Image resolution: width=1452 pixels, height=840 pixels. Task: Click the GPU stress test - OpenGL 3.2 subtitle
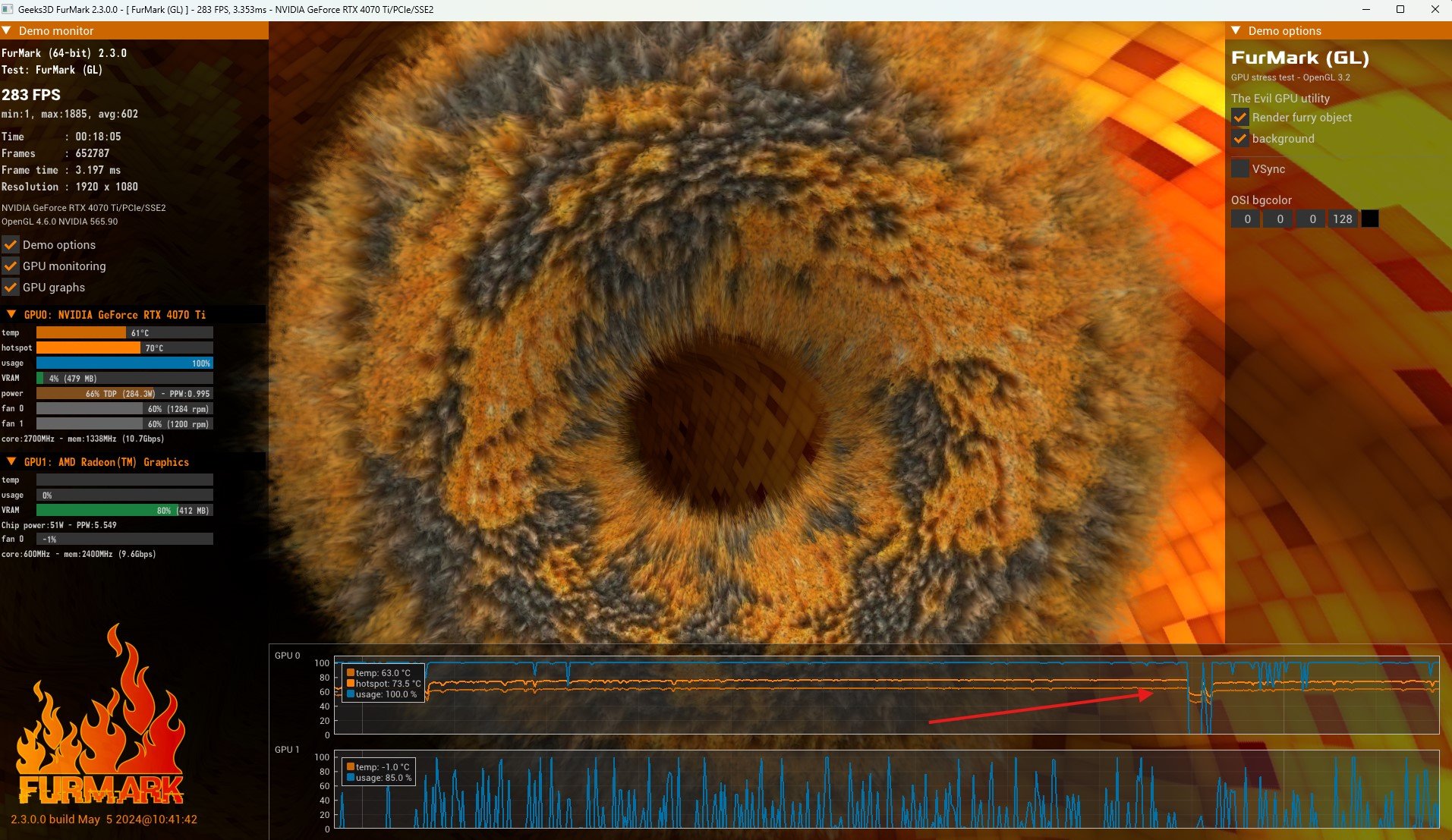point(1290,77)
